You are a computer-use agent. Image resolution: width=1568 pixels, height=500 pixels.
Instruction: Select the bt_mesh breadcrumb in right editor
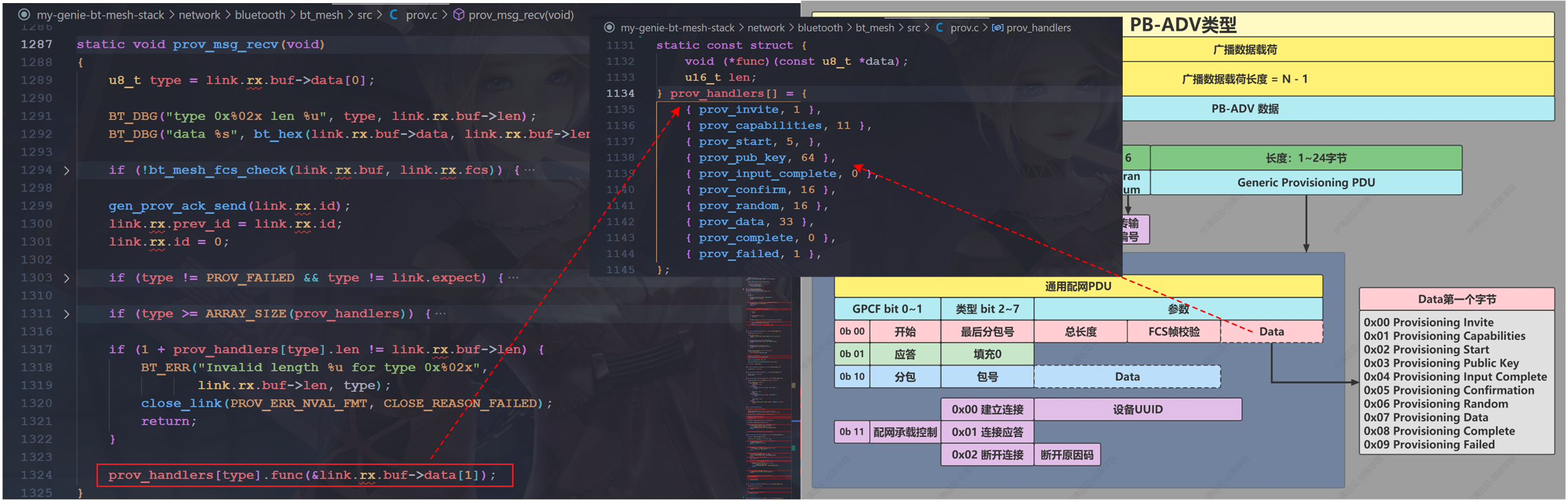(874, 27)
